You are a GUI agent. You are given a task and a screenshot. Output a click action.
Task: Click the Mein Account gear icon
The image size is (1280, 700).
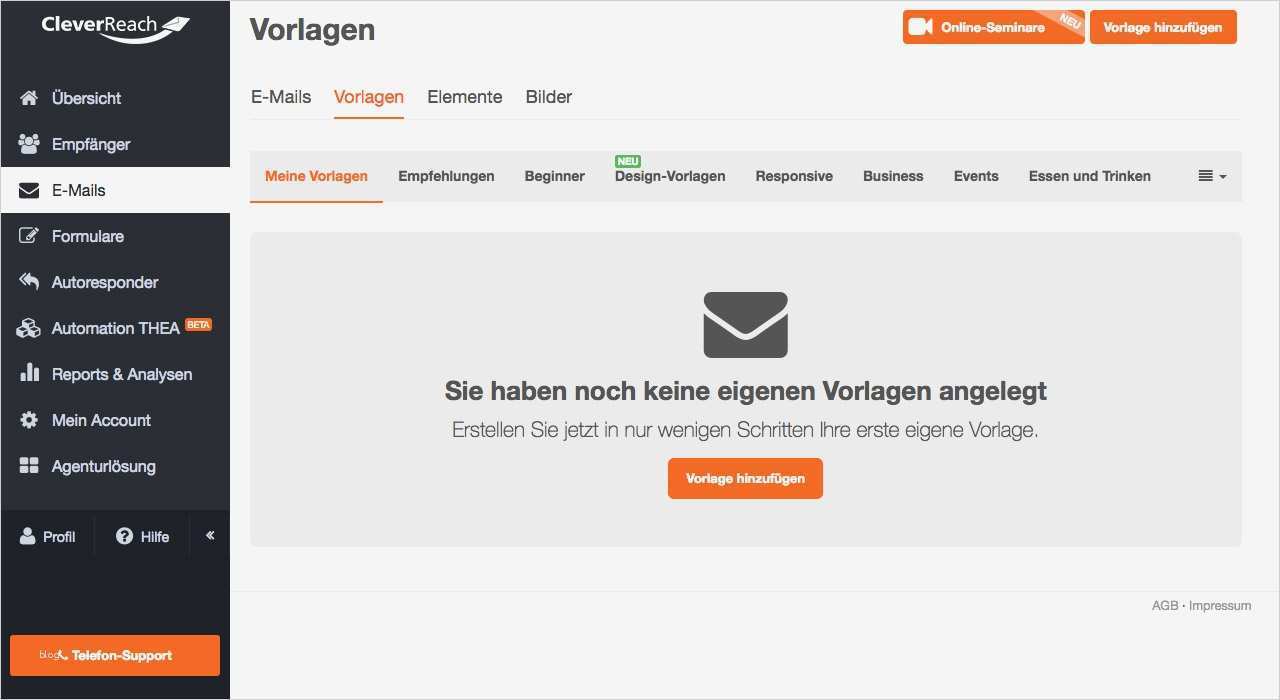pyautogui.click(x=28, y=419)
